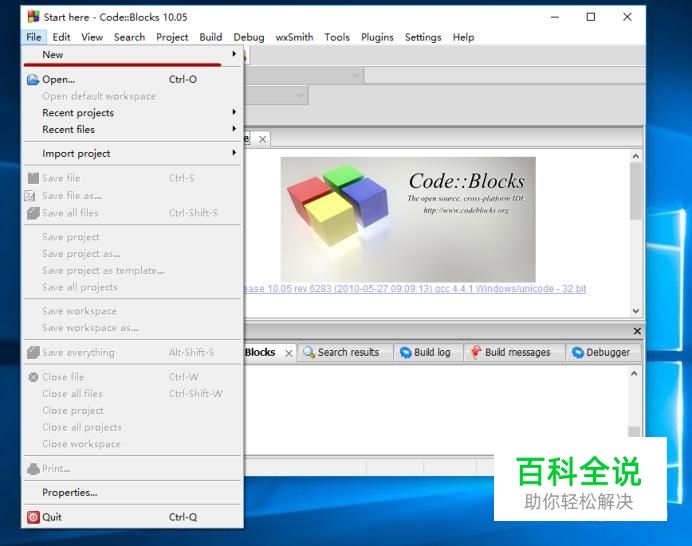Close the Code::Blocks log tab

pos(289,353)
